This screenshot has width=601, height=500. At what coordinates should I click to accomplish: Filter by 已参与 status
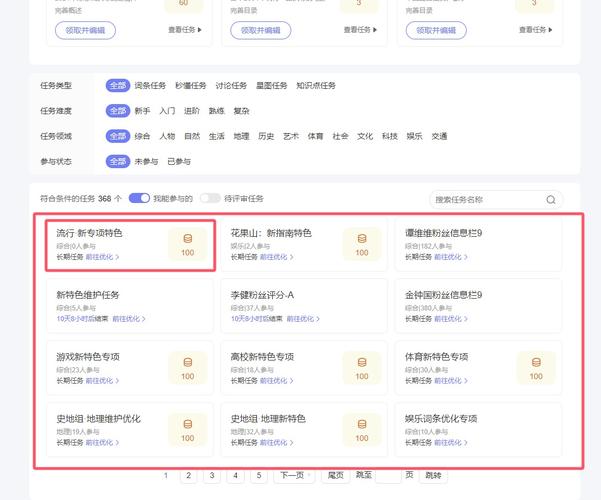[179, 161]
